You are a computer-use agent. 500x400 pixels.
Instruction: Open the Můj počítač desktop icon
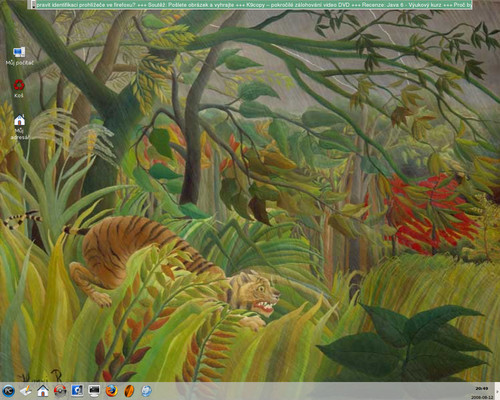tap(19, 56)
